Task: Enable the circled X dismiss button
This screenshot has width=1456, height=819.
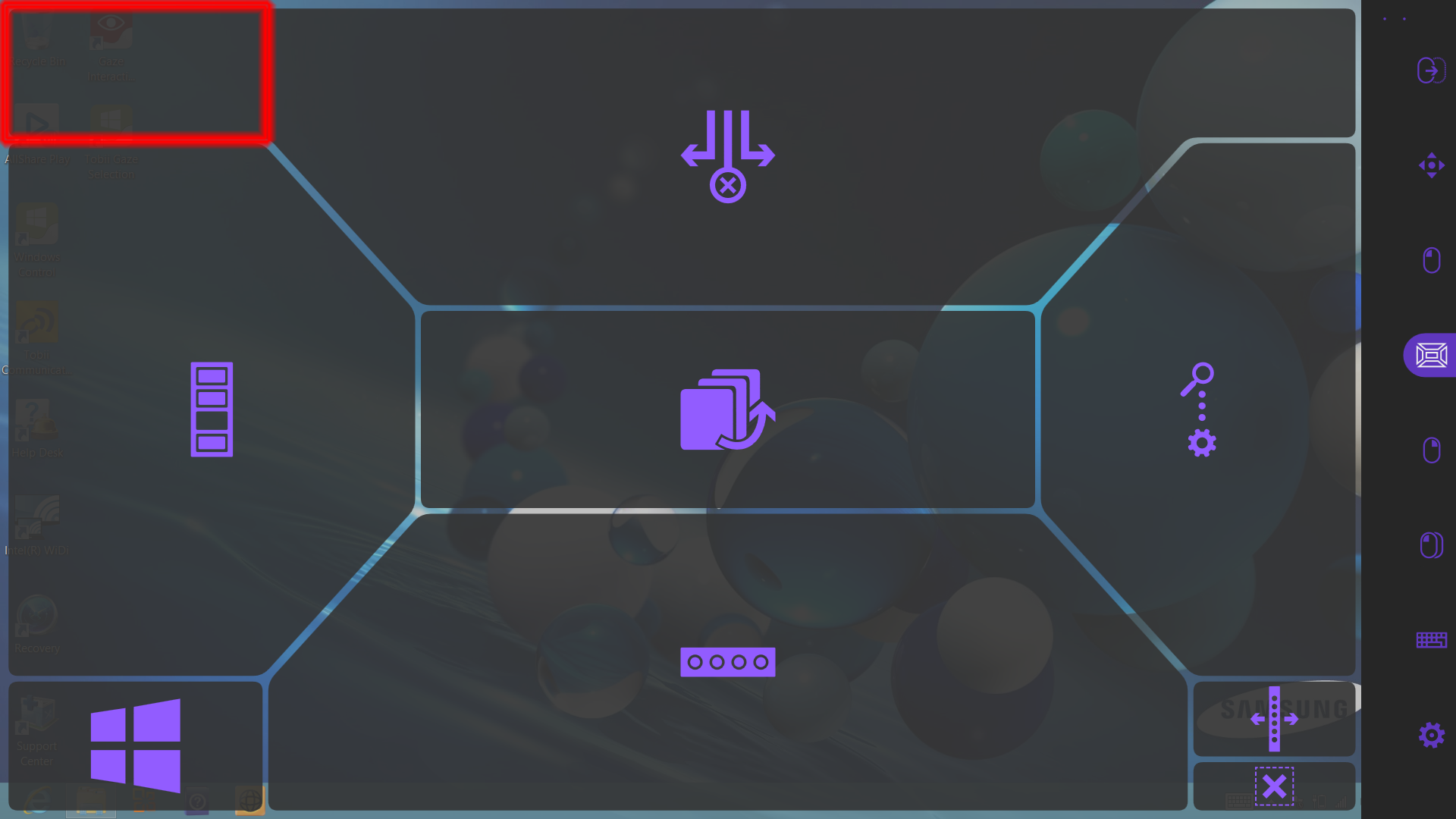Action: [727, 185]
